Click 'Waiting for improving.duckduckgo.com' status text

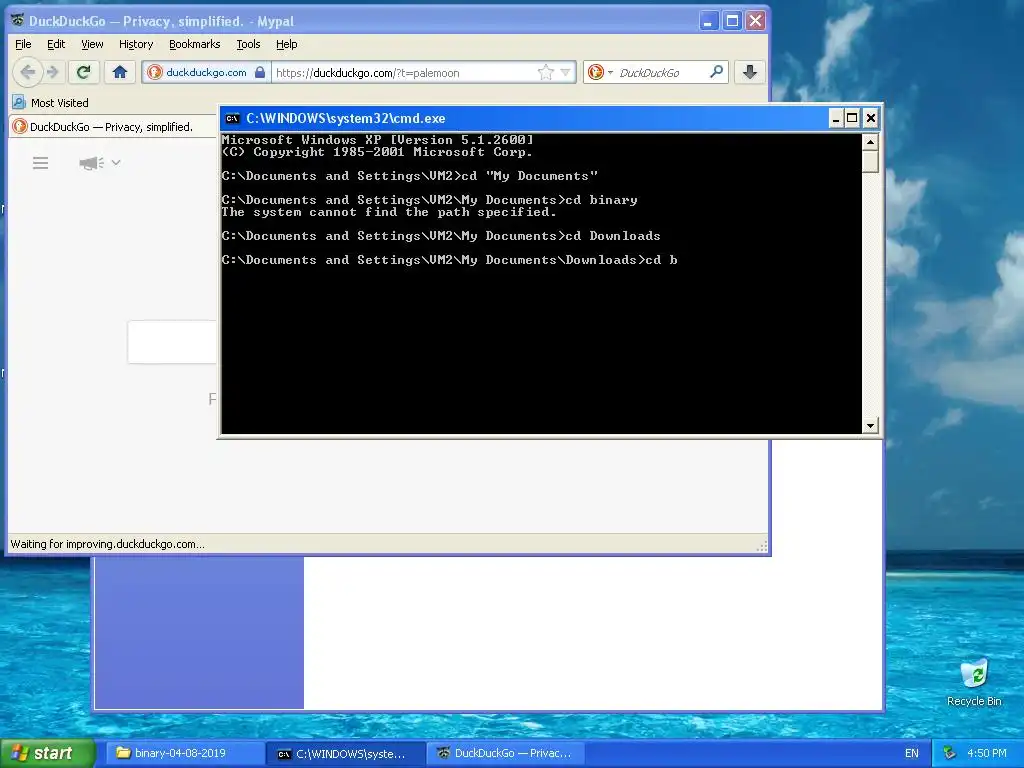point(108,544)
